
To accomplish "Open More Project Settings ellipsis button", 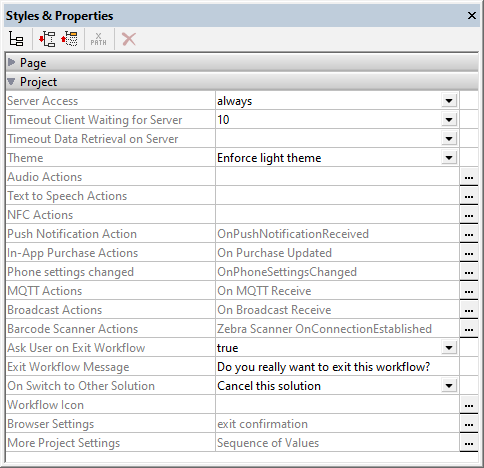I will [x=469, y=443].
